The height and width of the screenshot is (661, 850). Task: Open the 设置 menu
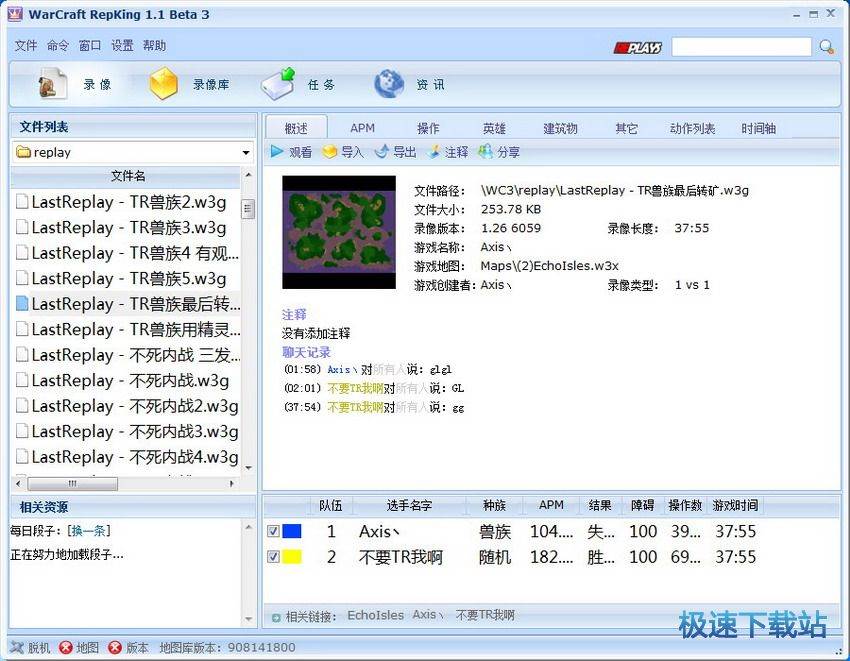pyautogui.click(x=122, y=46)
